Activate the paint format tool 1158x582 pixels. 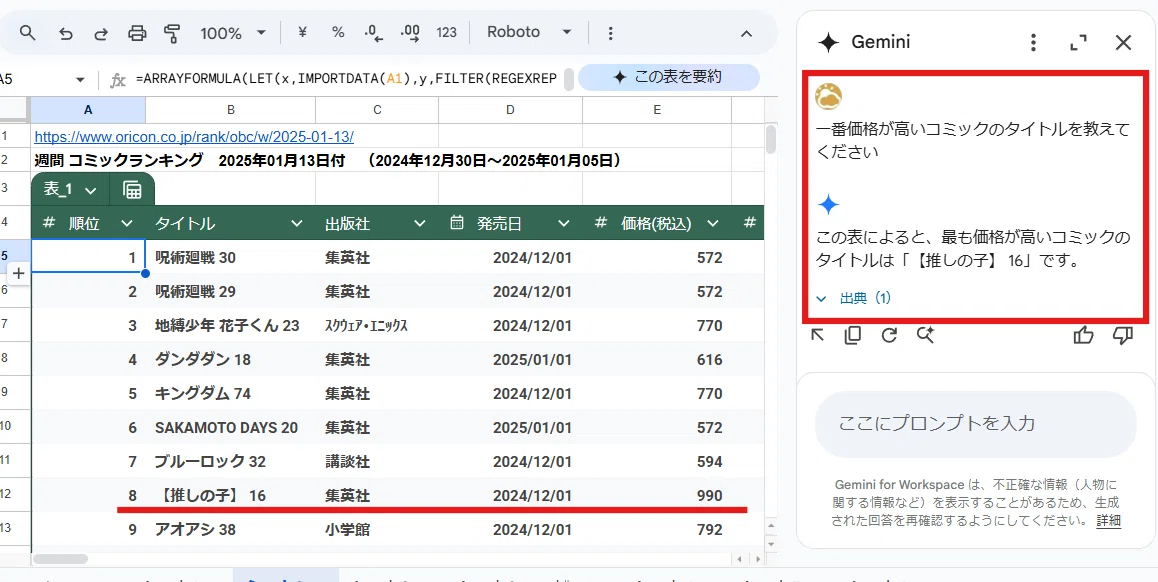tap(172, 32)
